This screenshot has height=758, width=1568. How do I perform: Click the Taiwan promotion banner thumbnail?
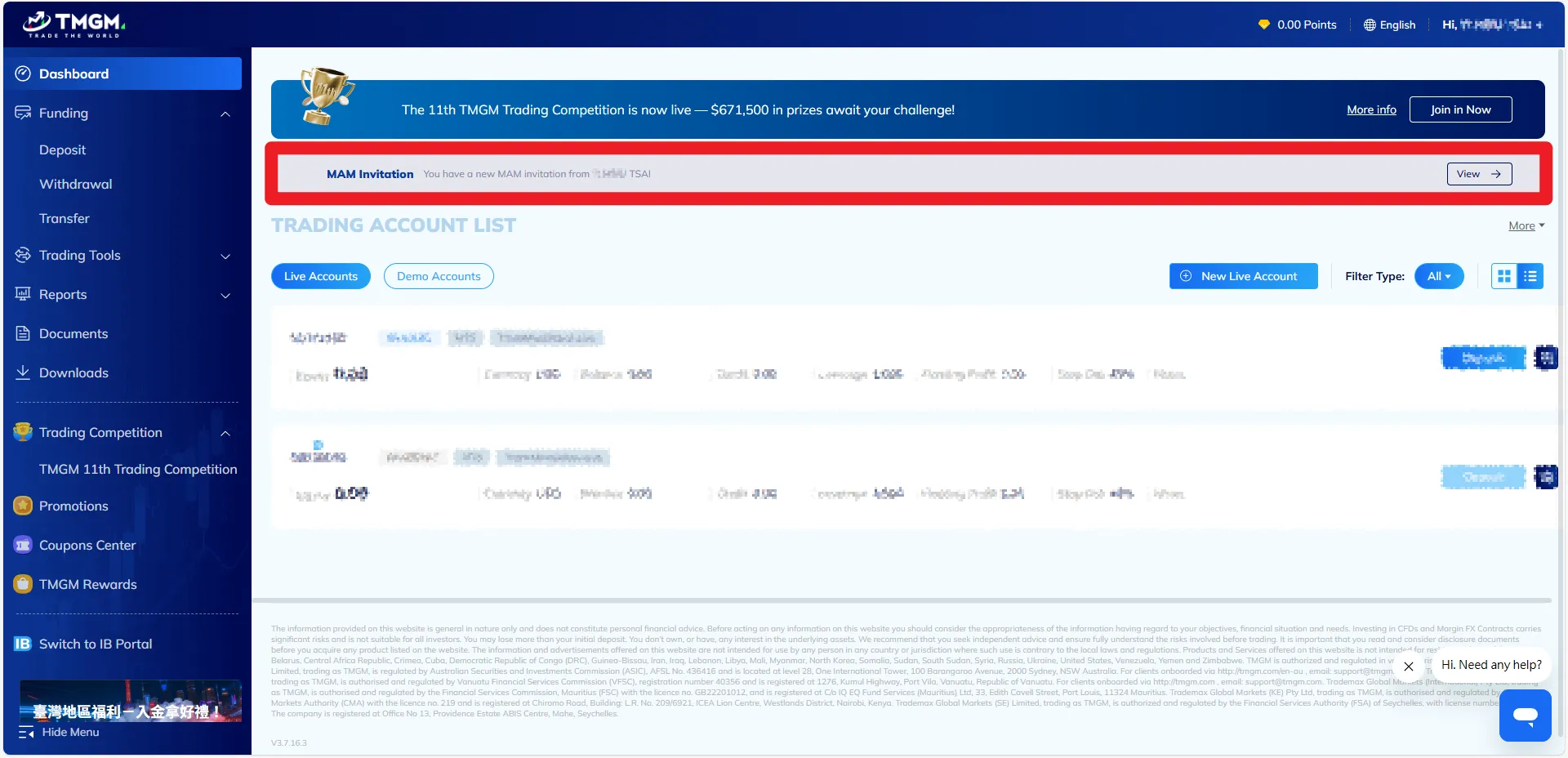pyautogui.click(x=131, y=702)
